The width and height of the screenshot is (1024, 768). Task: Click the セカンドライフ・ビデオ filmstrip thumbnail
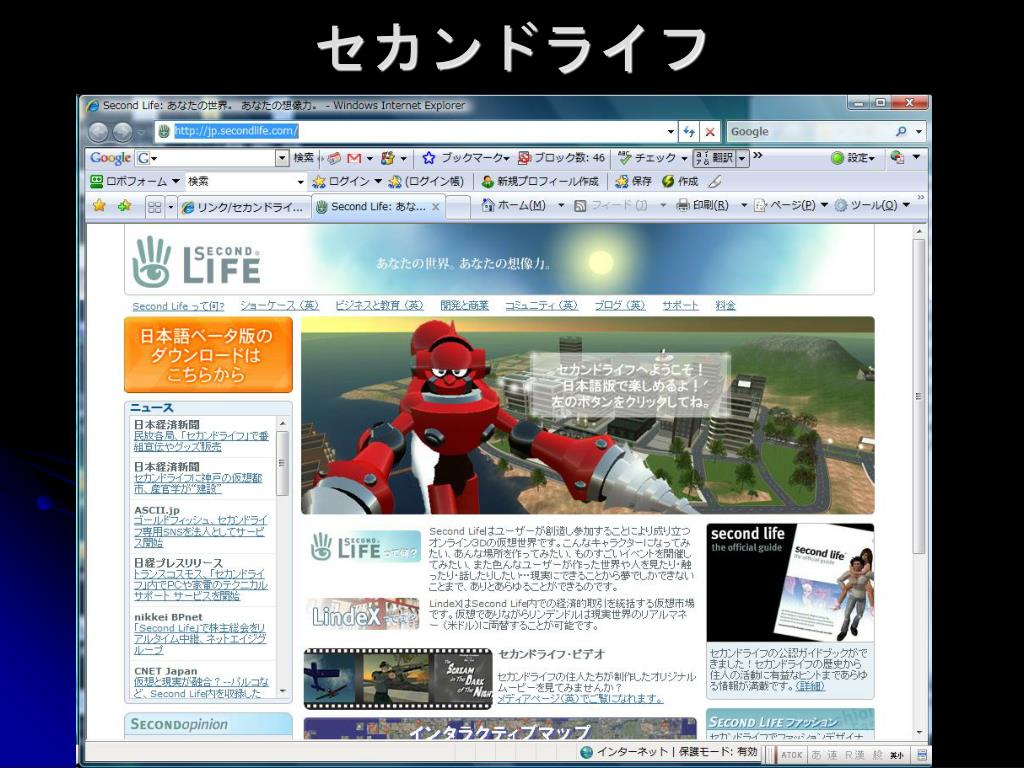point(398,679)
